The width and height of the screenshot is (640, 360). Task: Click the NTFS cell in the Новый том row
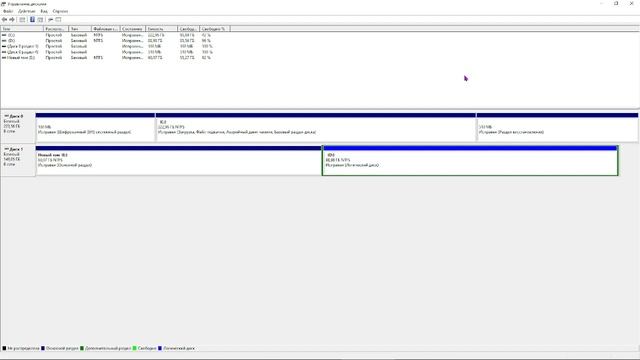[x=98, y=58]
